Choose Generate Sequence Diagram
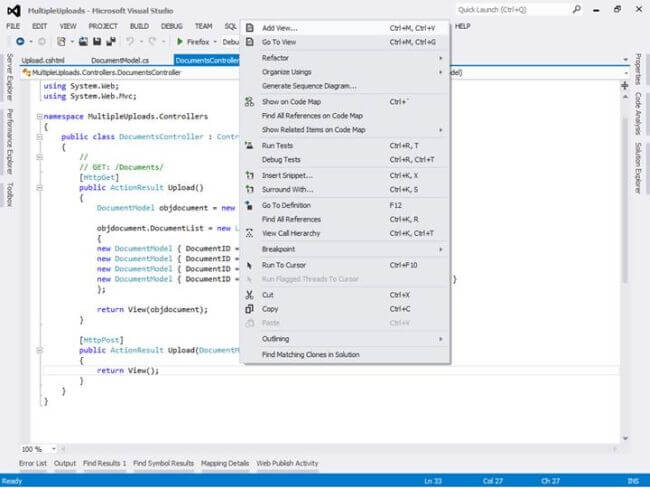650x488 pixels. (x=347, y=86)
